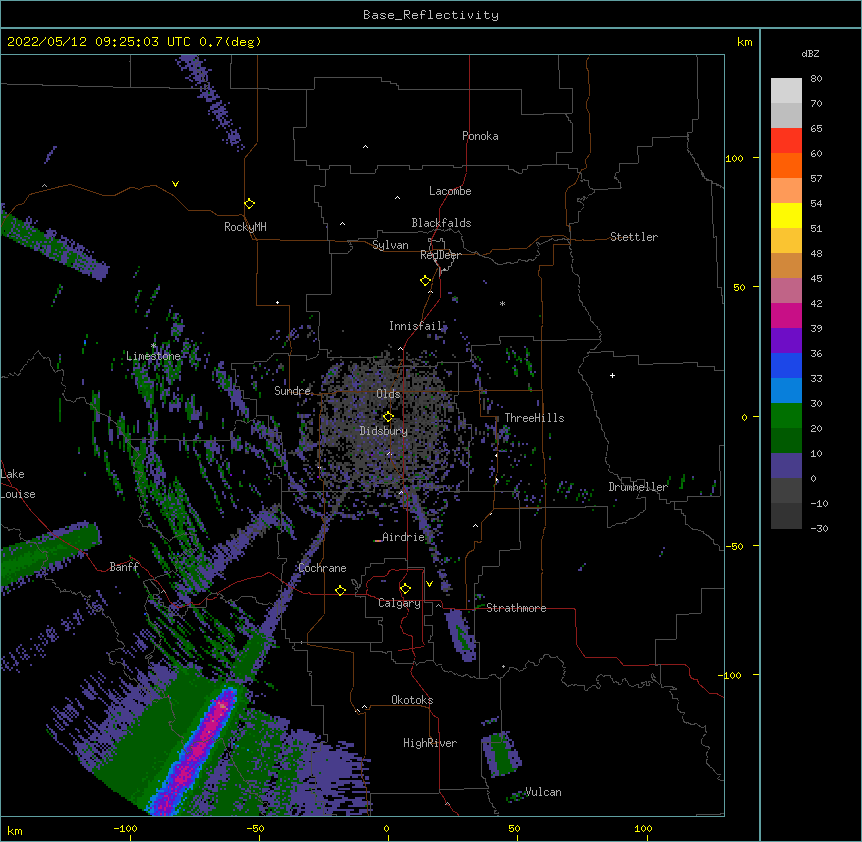Click the Limestone label on the map
This screenshot has height=842, width=862.
pyautogui.click(x=153, y=356)
